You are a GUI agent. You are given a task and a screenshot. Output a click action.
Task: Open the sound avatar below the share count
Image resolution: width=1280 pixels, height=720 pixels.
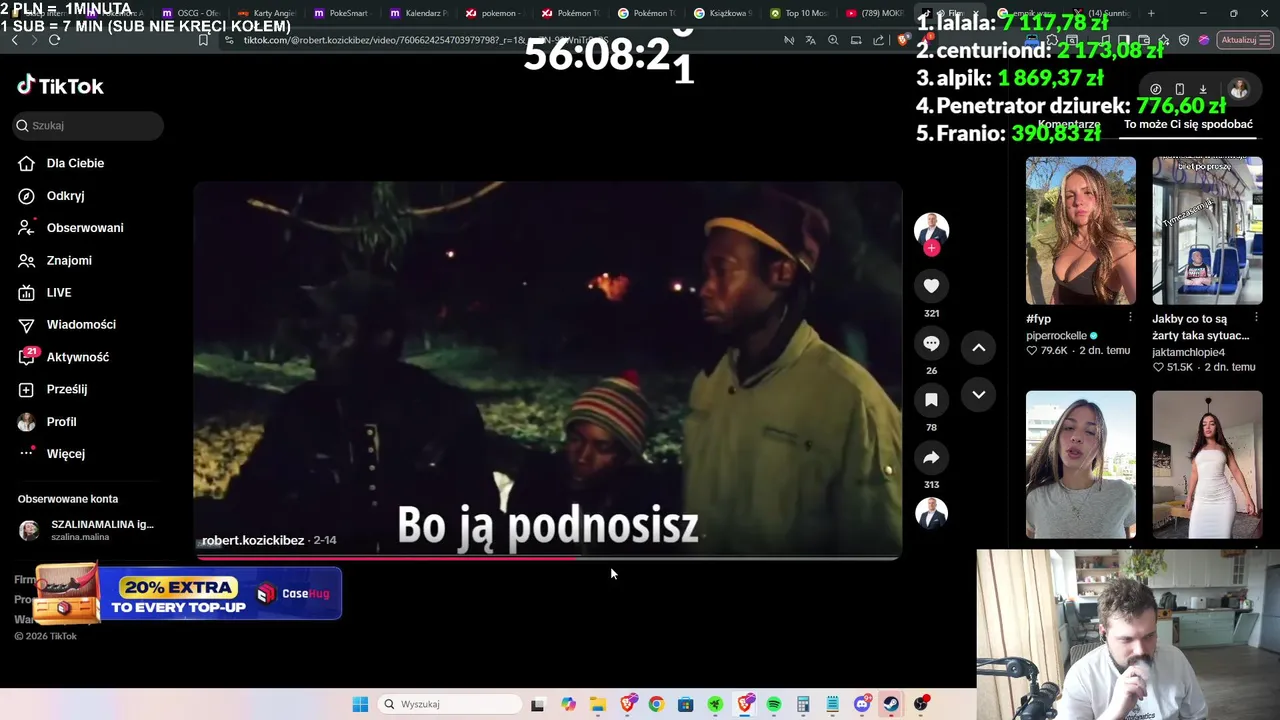click(x=931, y=513)
